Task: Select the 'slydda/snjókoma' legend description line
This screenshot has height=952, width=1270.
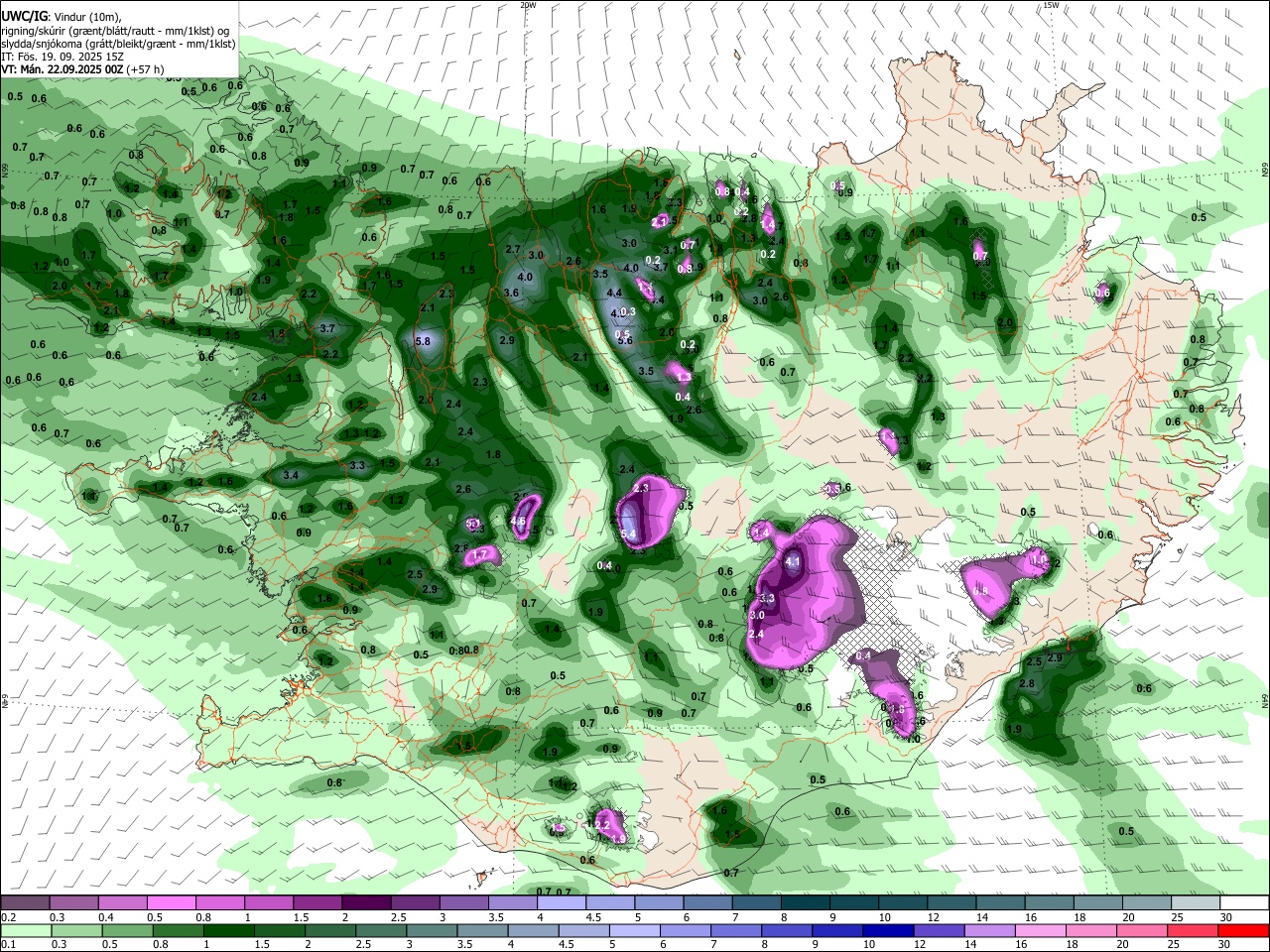Action: (x=118, y=44)
